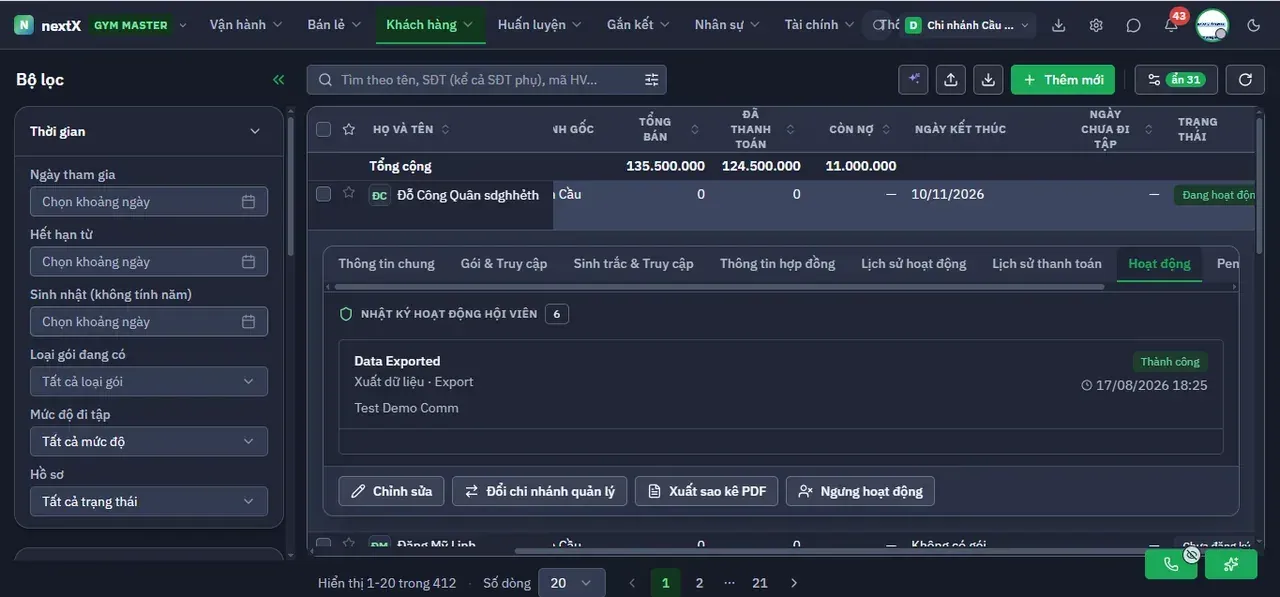Image resolution: width=1280 pixels, height=597 pixels.
Task: Click Xuất sao kê PDF button
Action: tap(706, 491)
